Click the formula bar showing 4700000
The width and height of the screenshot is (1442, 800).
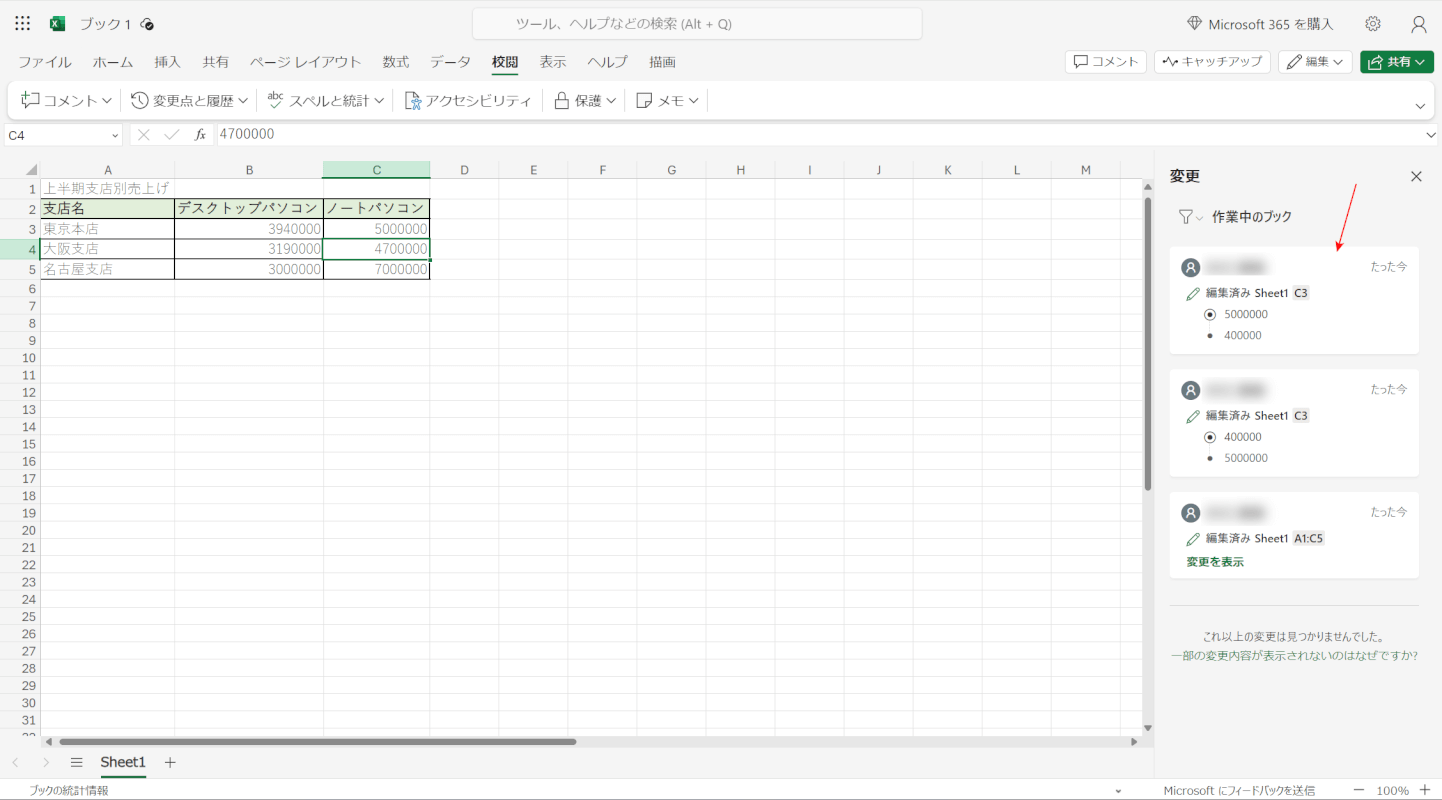click(820, 134)
